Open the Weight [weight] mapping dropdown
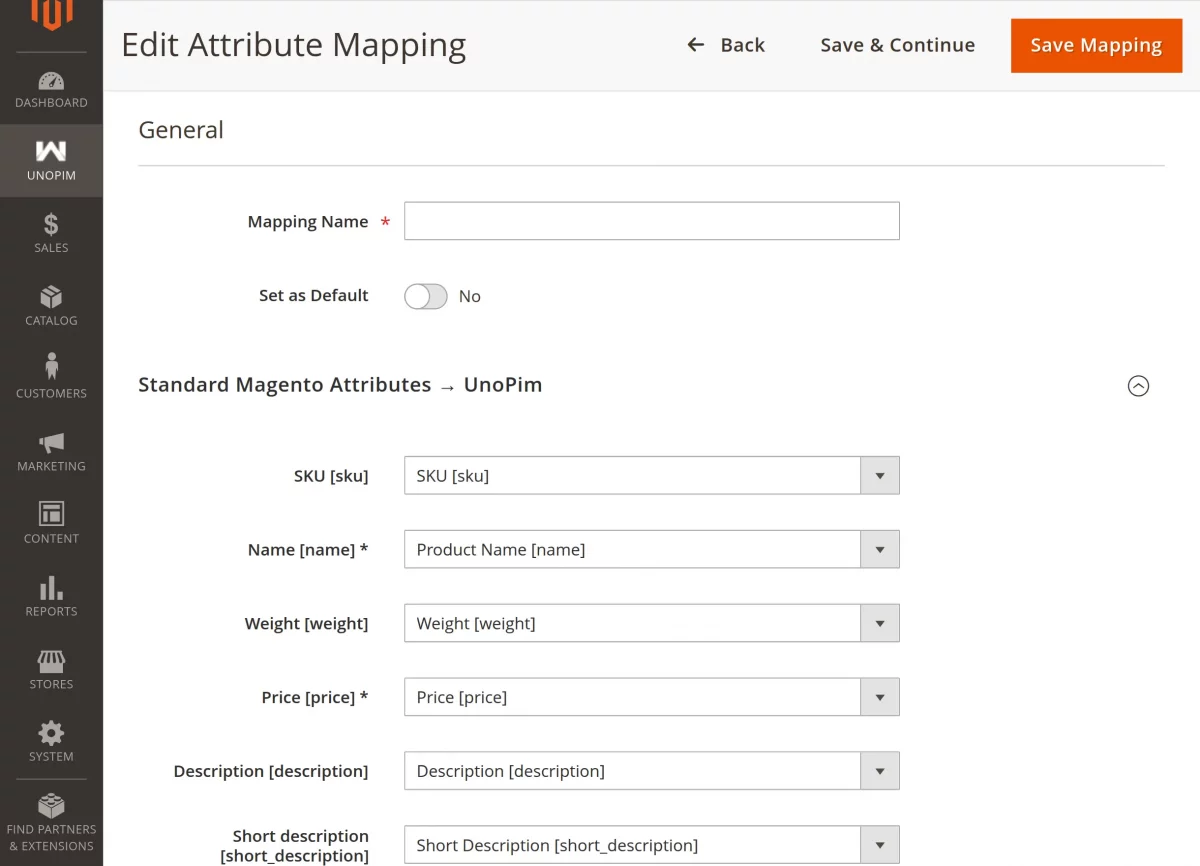Screen dimensions: 1200x866 [x=652, y=623]
